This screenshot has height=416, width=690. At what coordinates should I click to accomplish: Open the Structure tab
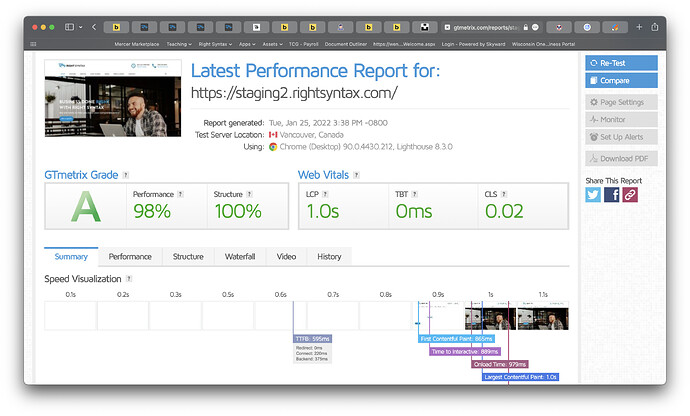tap(188, 257)
